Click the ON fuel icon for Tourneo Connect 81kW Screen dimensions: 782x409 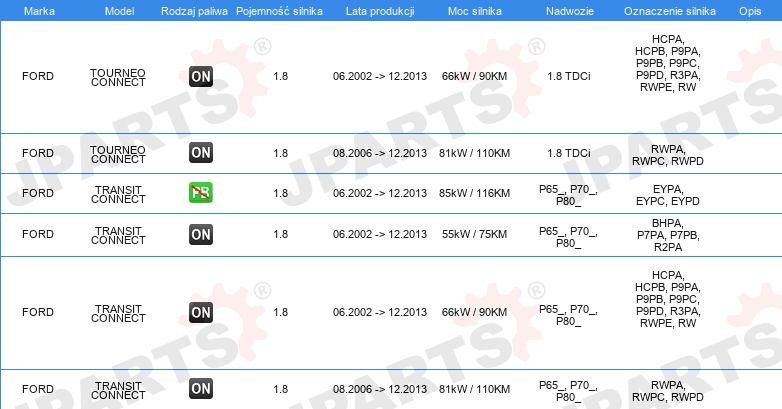click(201, 153)
